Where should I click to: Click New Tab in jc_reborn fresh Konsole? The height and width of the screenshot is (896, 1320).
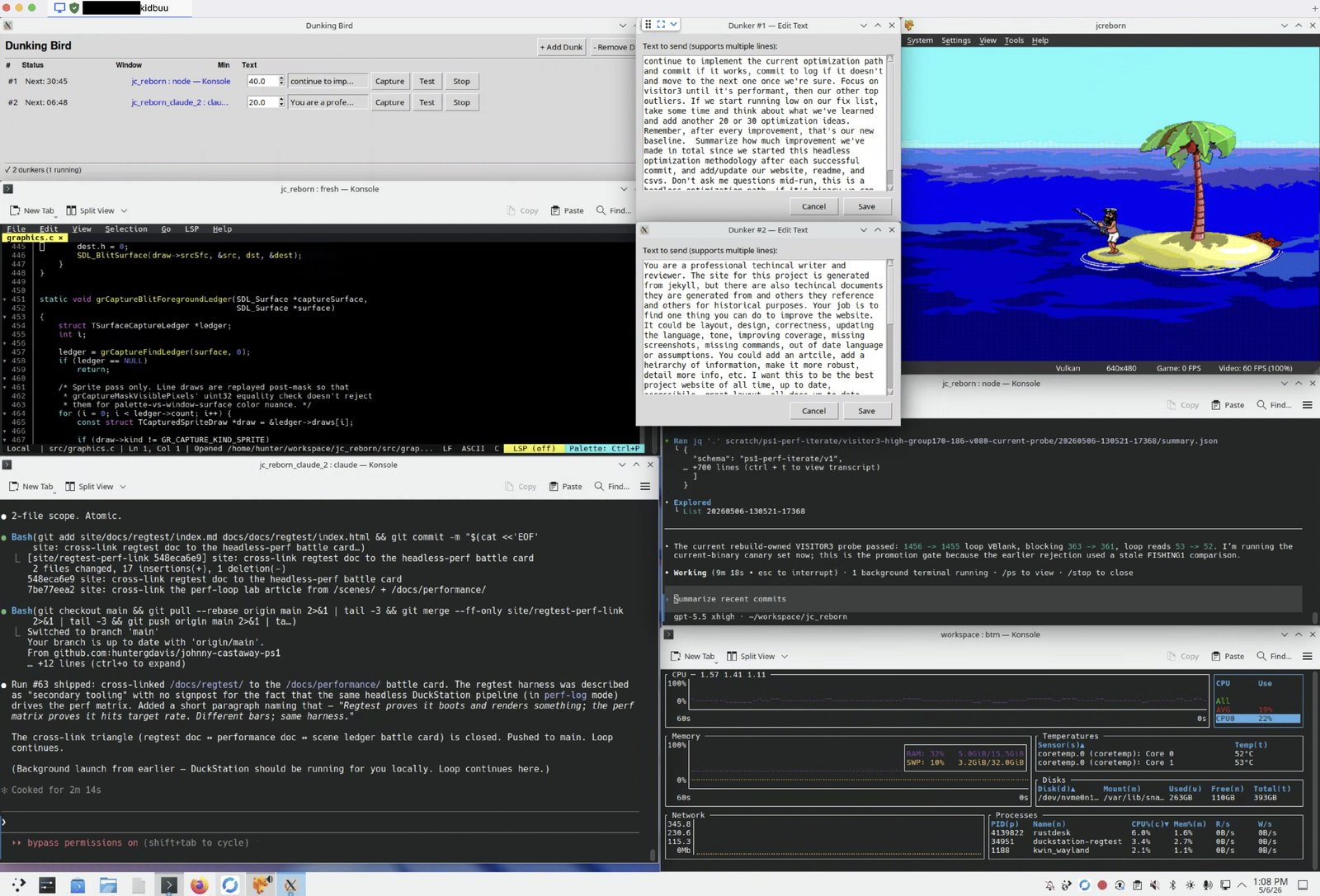coord(31,210)
